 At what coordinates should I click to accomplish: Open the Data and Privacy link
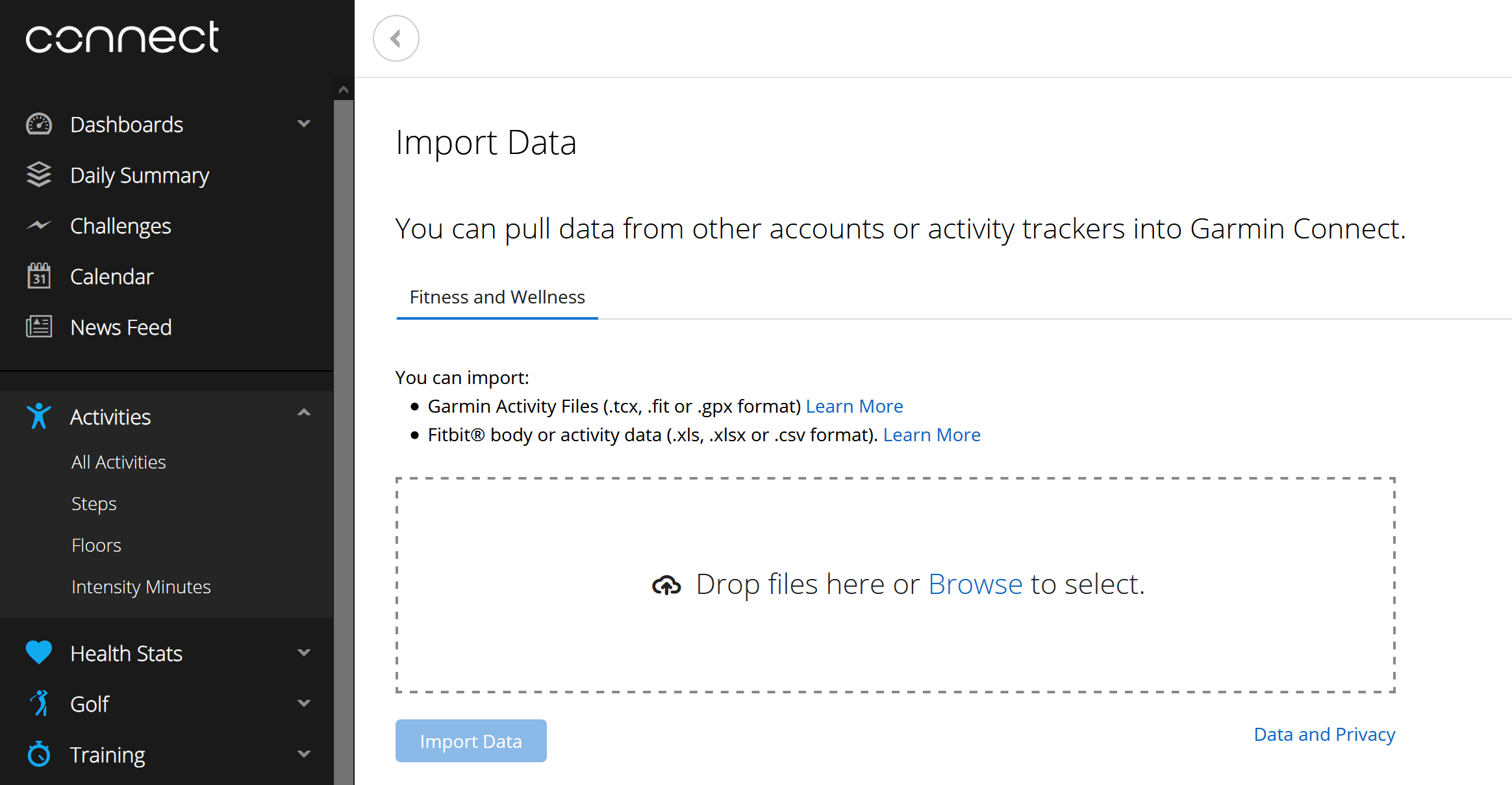click(1324, 734)
